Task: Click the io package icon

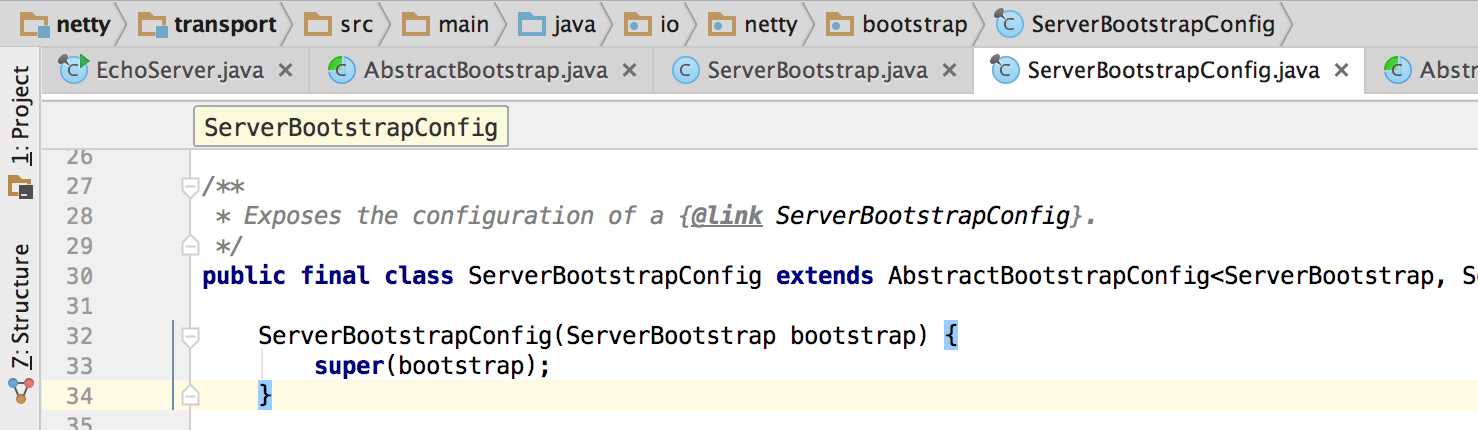Action: pos(637,24)
